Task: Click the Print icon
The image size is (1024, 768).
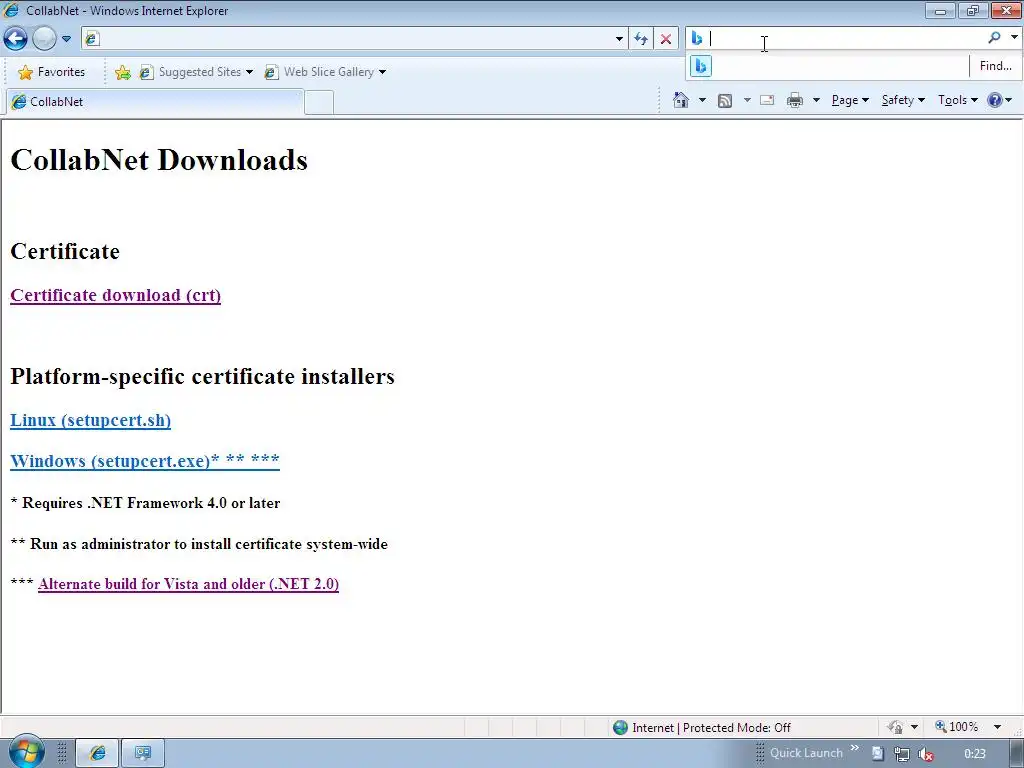Action: (795, 100)
